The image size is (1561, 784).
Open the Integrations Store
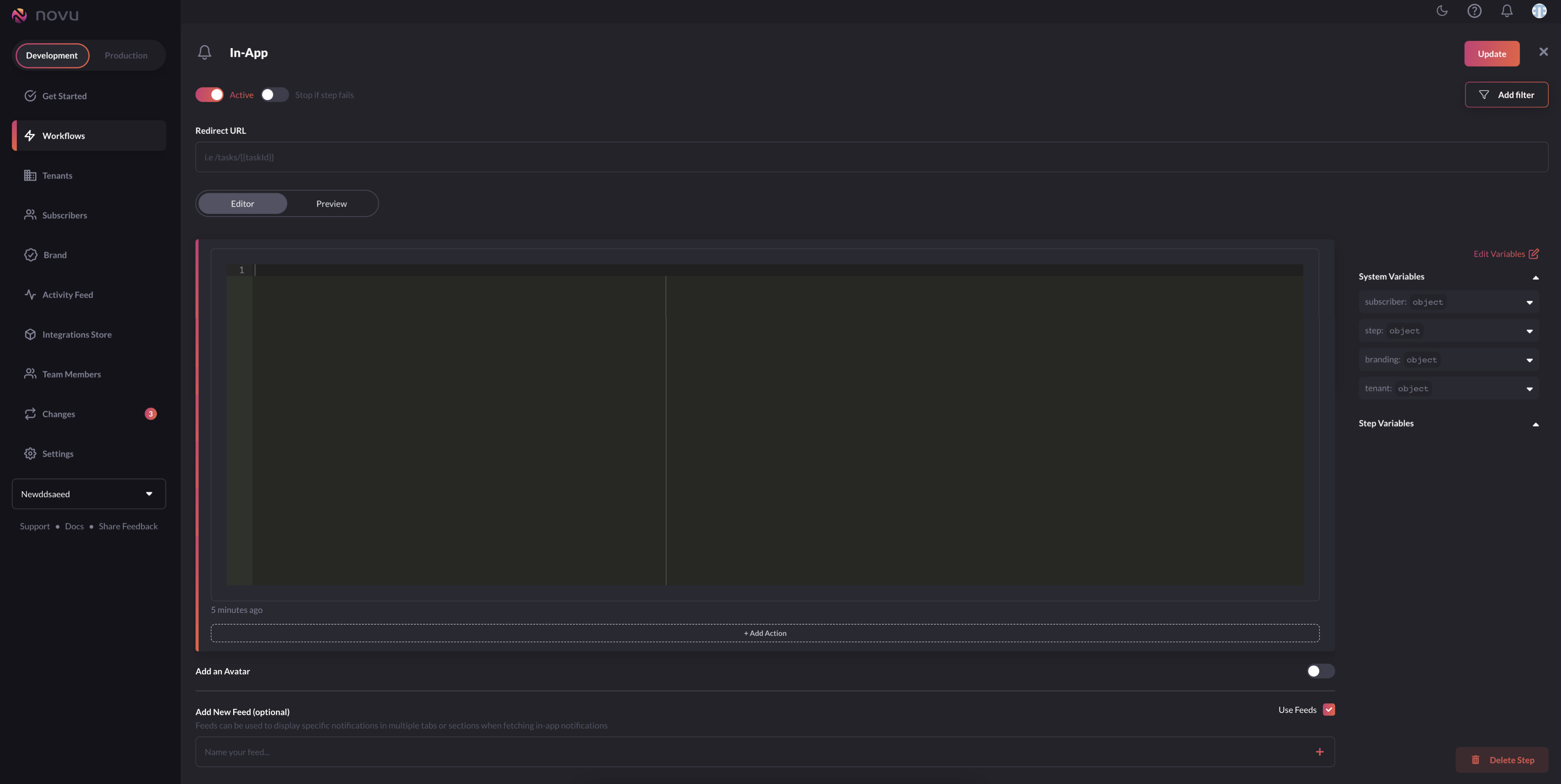click(76, 334)
